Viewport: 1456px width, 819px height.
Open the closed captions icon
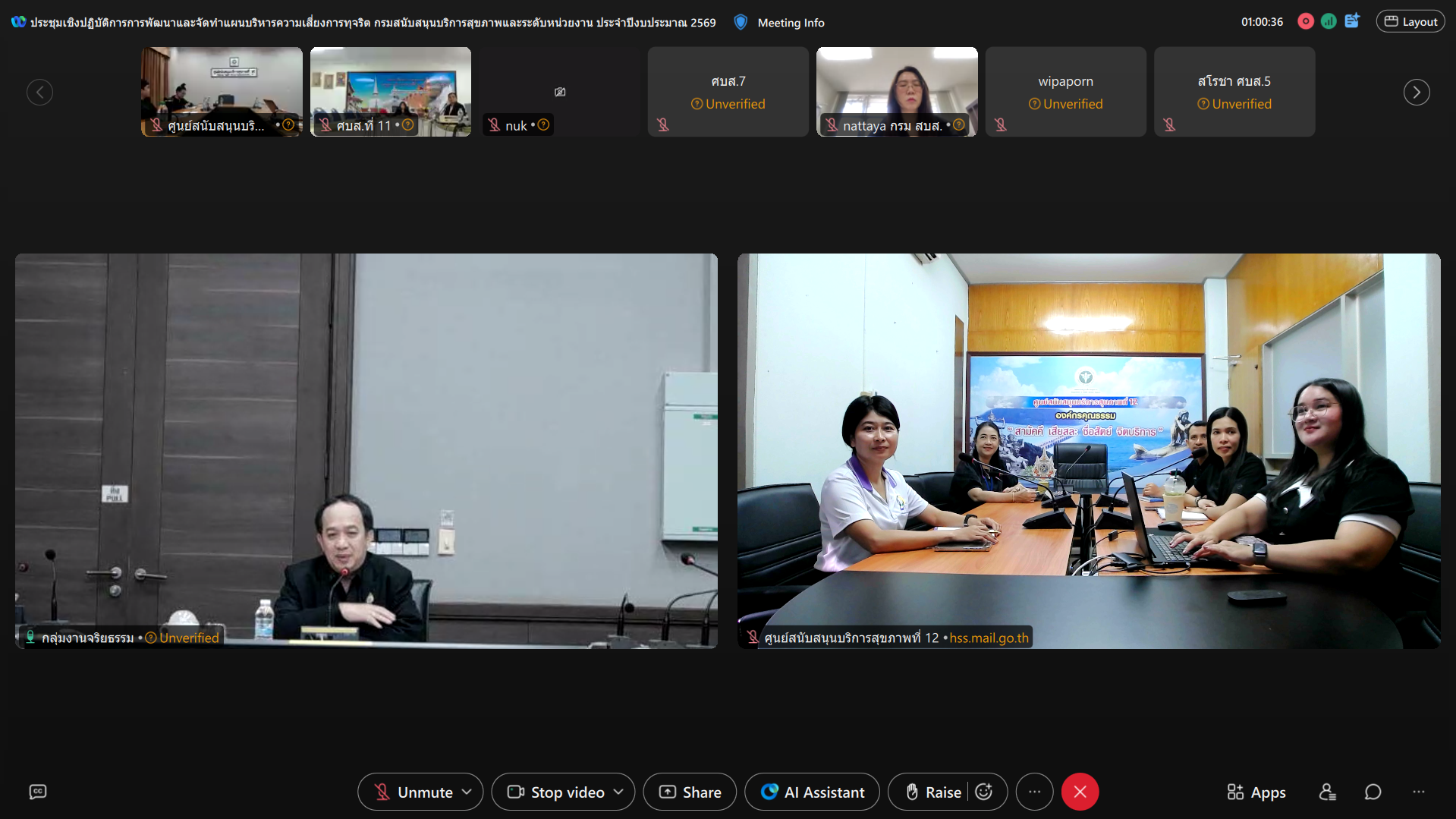click(x=38, y=792)
